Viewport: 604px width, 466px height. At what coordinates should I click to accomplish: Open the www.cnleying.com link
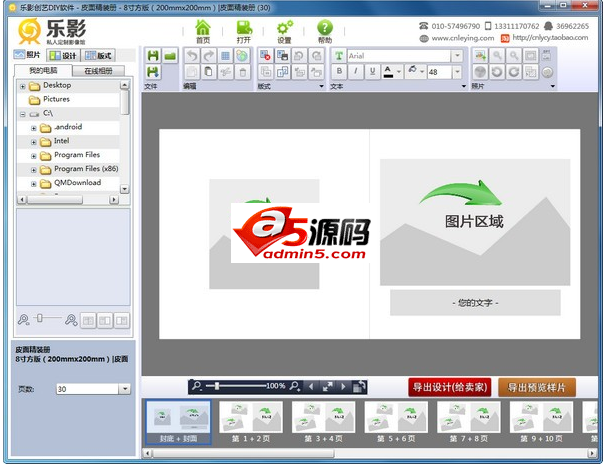click(463, 38)
